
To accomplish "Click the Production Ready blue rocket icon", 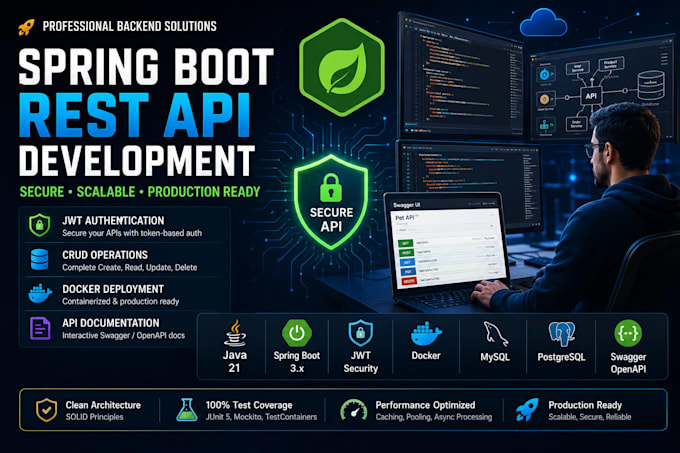I will (x=527, y=410).
